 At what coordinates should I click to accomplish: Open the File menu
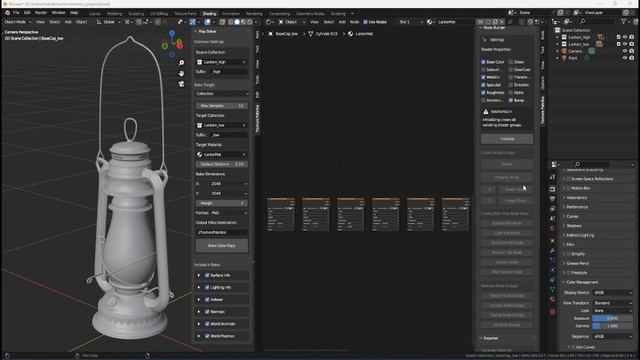16,13
